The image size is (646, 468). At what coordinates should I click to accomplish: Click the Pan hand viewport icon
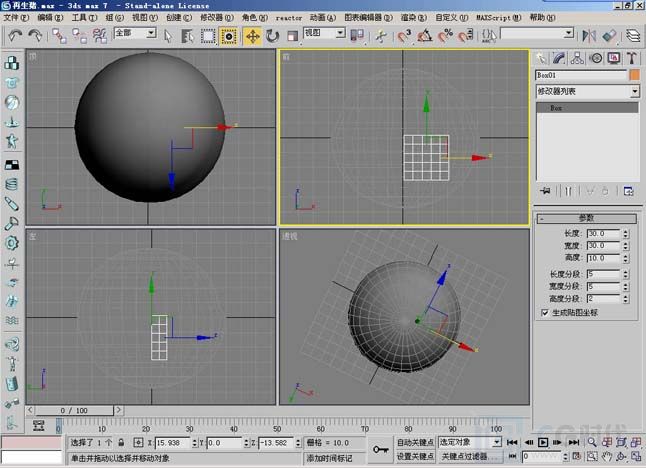coord(606,456)
